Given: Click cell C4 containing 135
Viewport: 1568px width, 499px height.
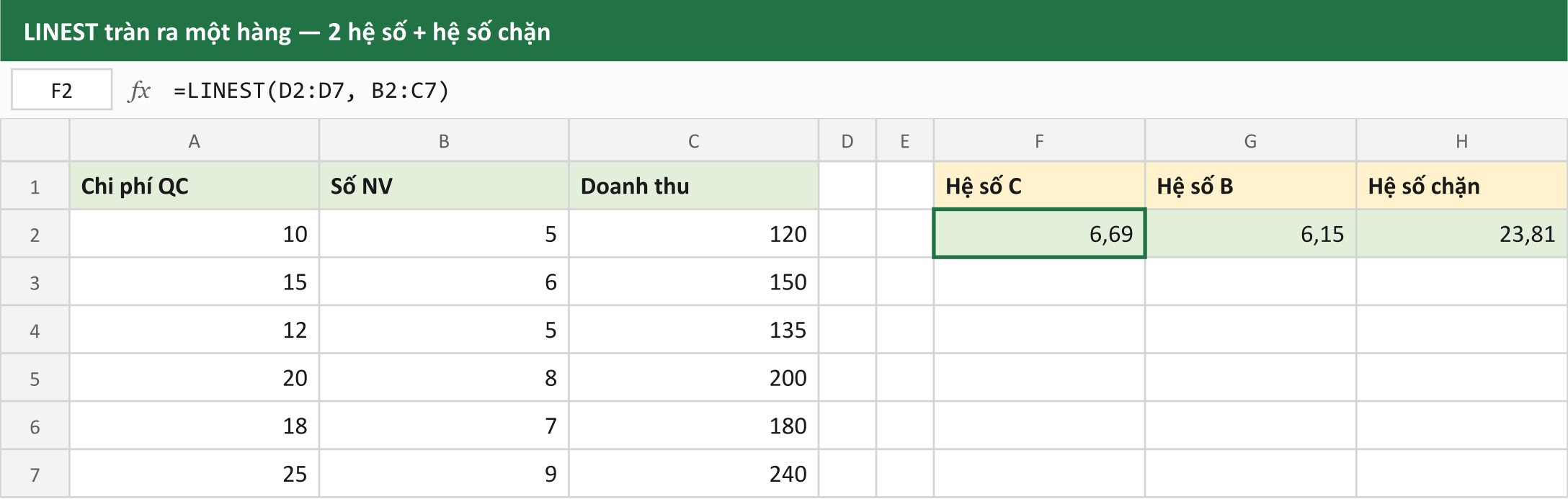Looking at the screenshot, I should (x=694, y=330).
